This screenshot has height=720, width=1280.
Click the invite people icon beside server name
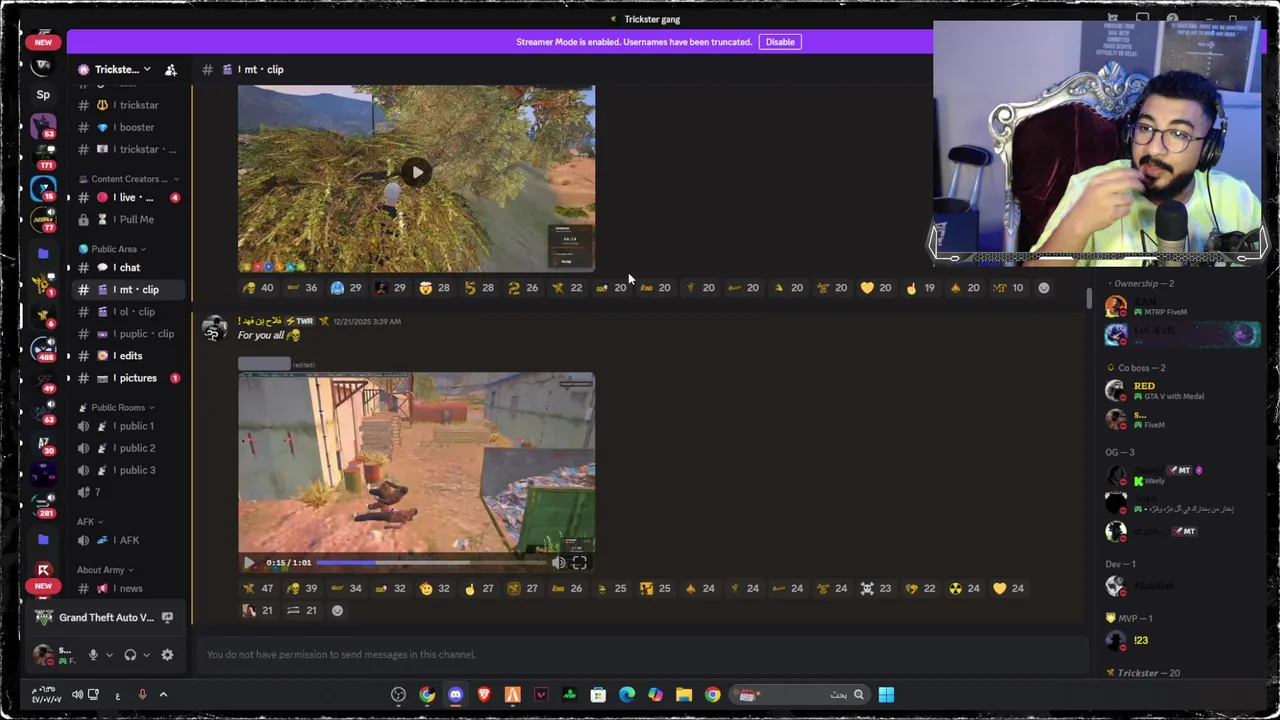click(x=171, y=69)
